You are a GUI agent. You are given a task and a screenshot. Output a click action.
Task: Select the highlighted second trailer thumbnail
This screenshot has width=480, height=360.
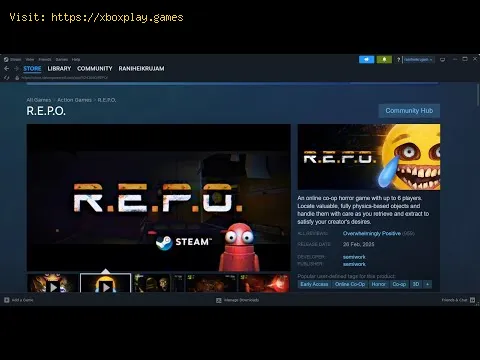106,283
